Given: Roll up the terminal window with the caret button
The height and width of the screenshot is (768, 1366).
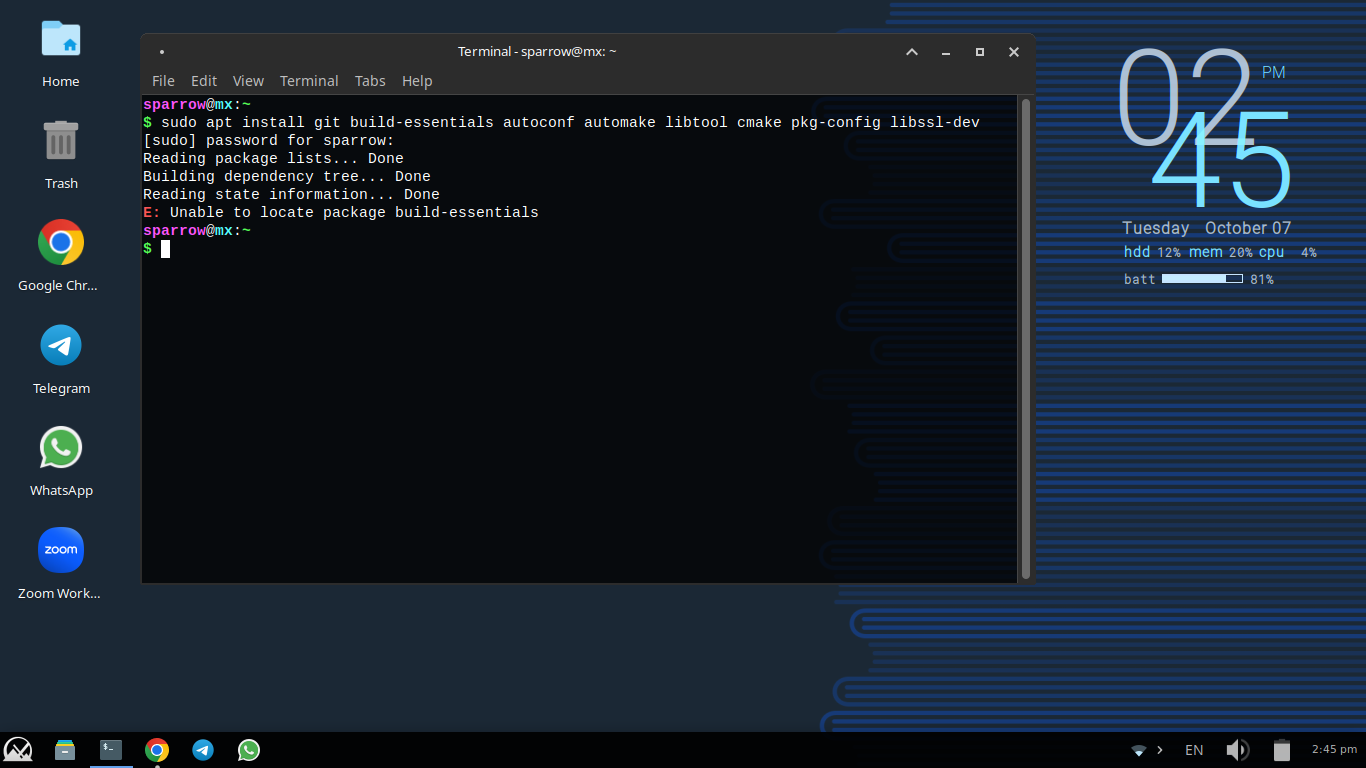Looking at the screenshot, I should click(912, 52).
